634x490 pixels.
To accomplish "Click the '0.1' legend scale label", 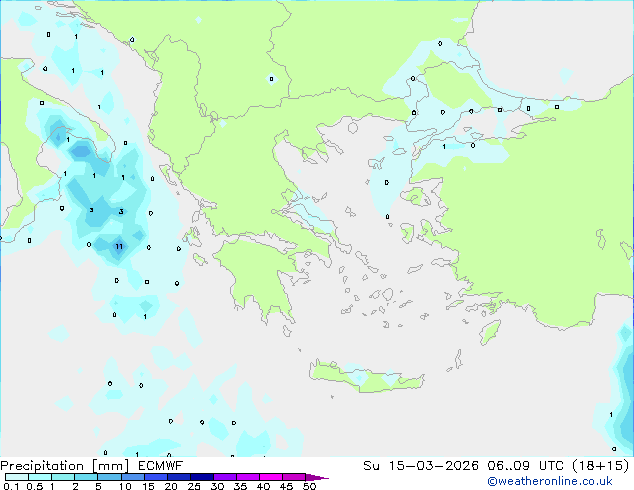I will [x=11, y=486].
